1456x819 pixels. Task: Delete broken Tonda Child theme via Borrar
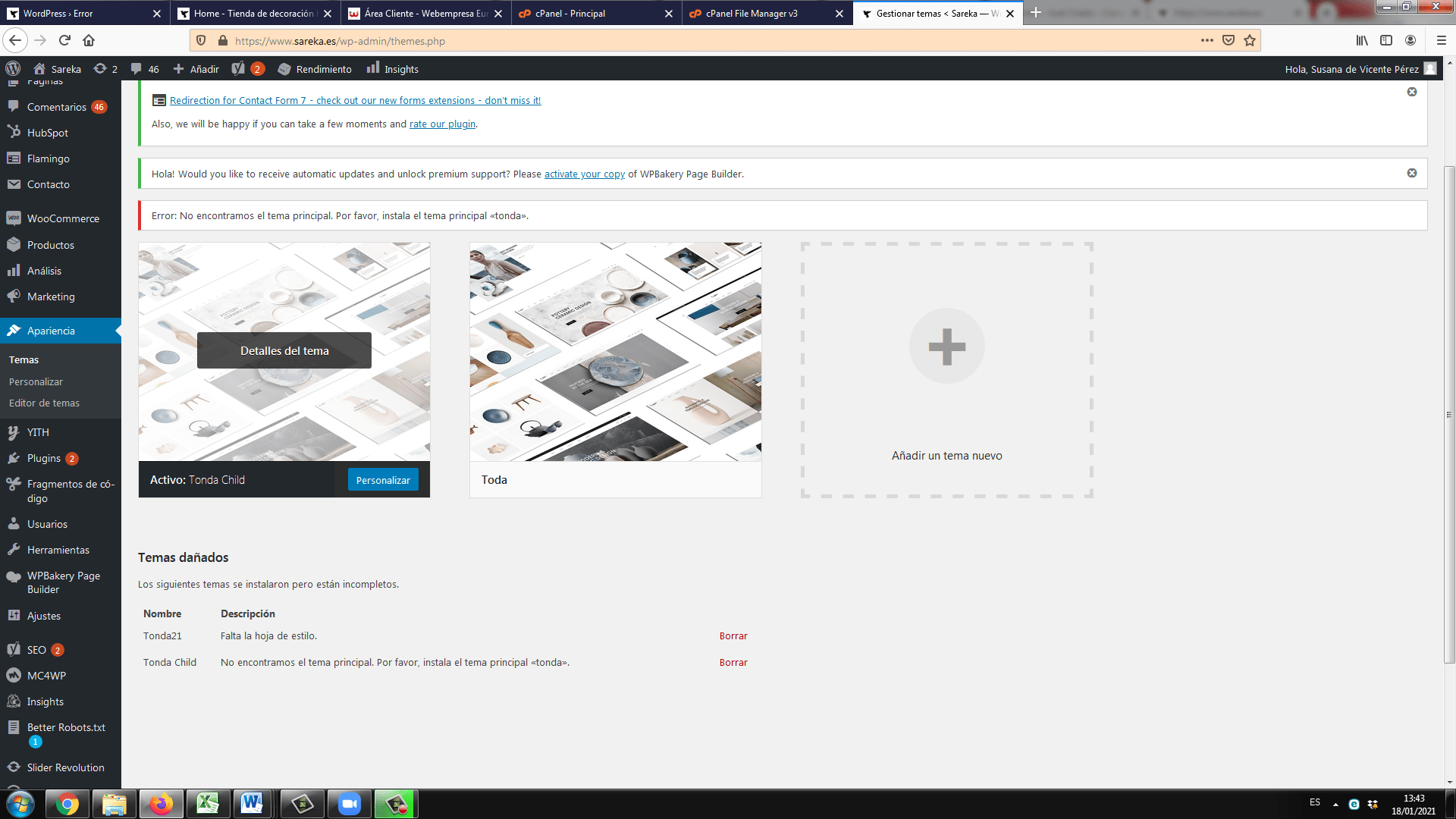coord(733,663)
